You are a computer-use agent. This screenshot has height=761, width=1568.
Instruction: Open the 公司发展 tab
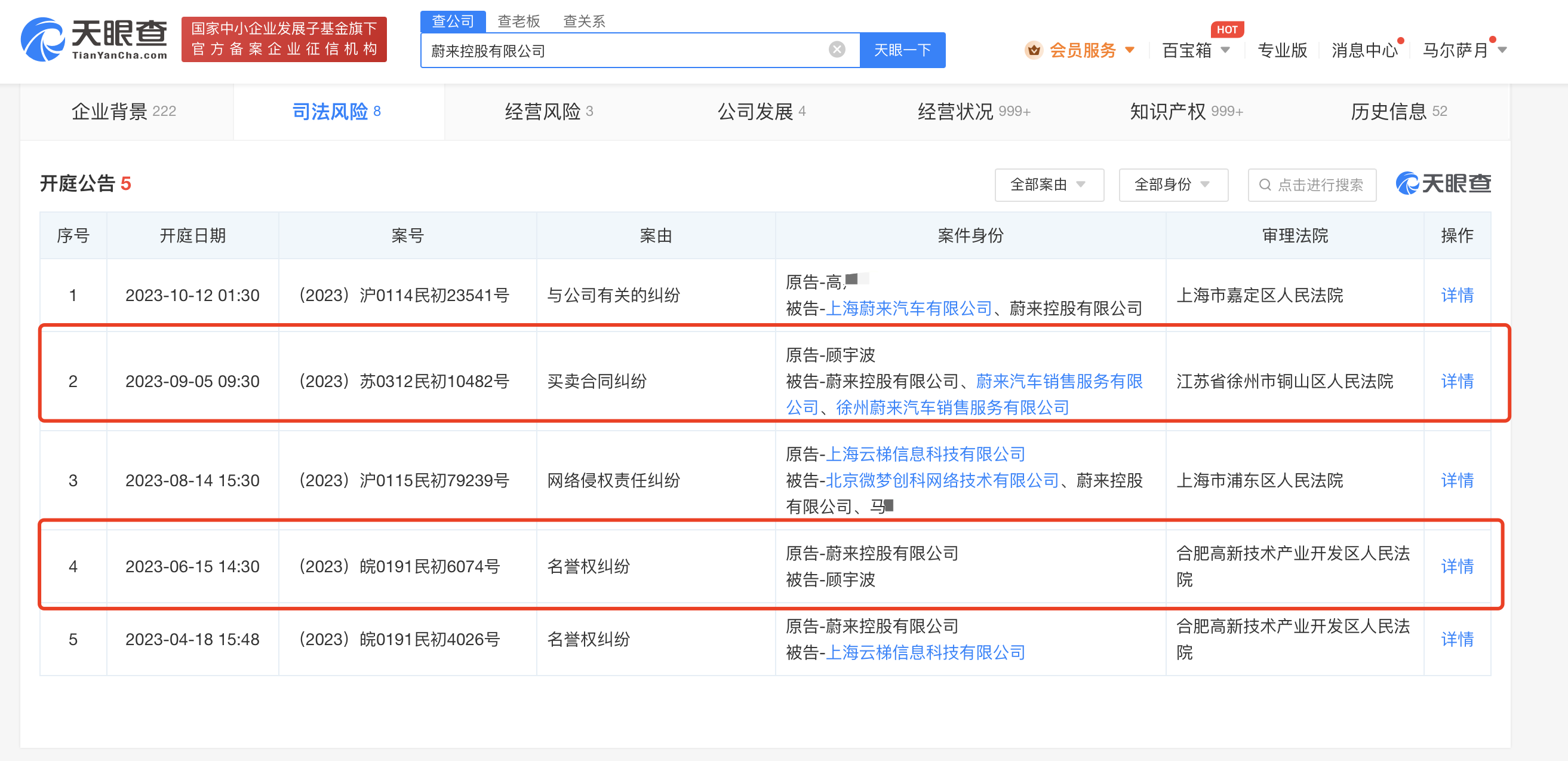[x=761, y=112]
